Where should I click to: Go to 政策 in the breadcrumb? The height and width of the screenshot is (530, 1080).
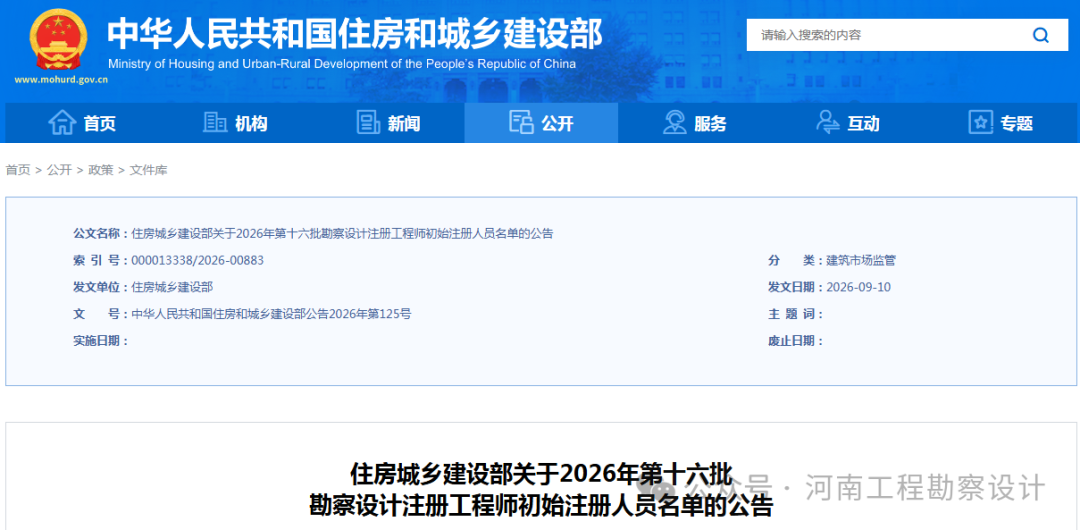(x=101, y=170)
